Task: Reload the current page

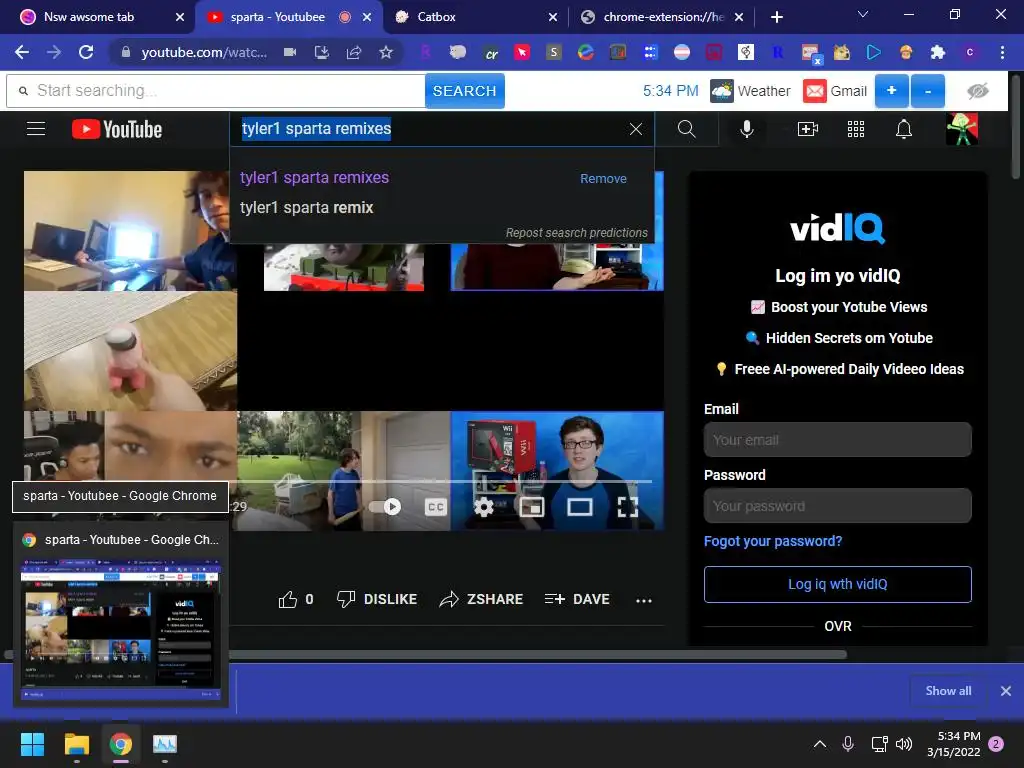Action: coord(86,52)
